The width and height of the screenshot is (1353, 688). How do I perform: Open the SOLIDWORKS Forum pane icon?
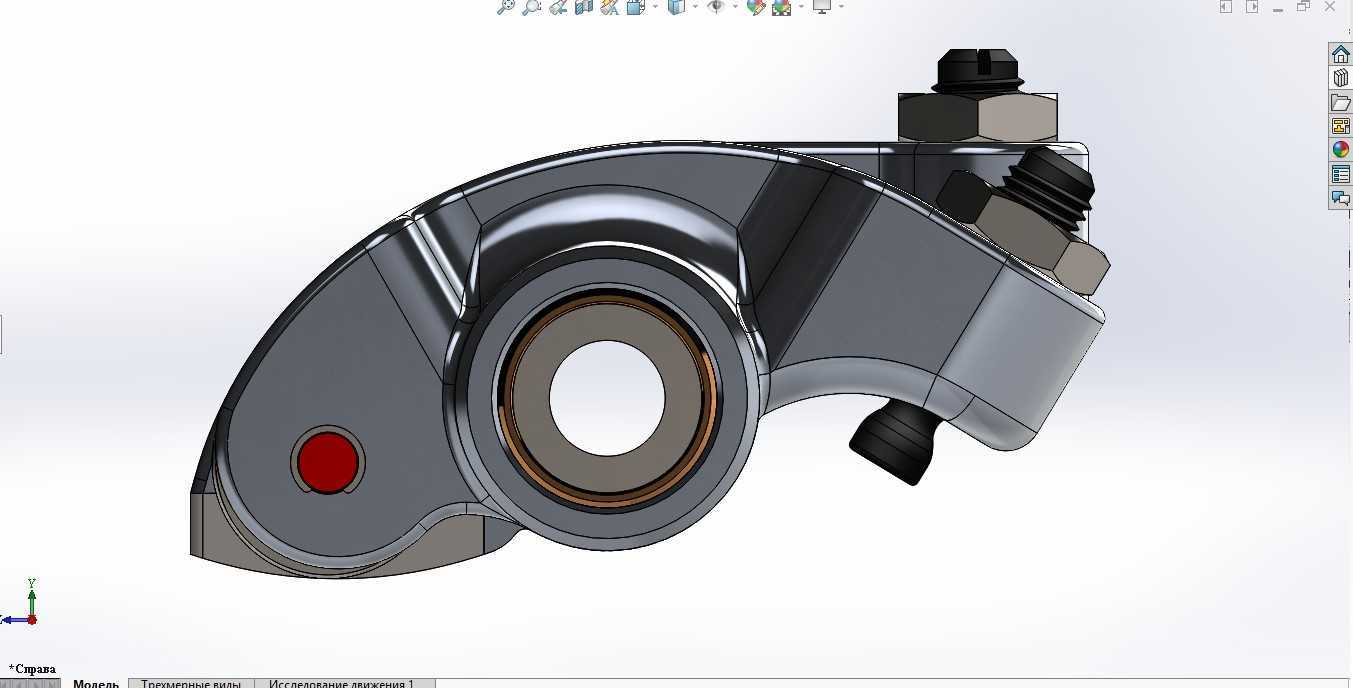(1340, 198)
